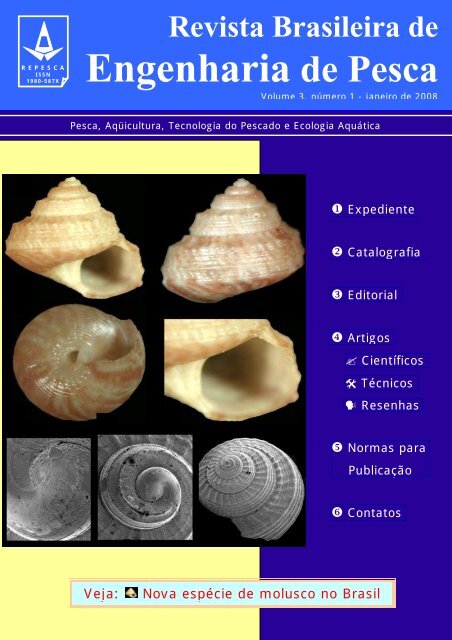Image resolution: width=452 pixels, height=640 pixels.
Task: Click the number 5 bullet beside Normas
Action: pos(337,447)
